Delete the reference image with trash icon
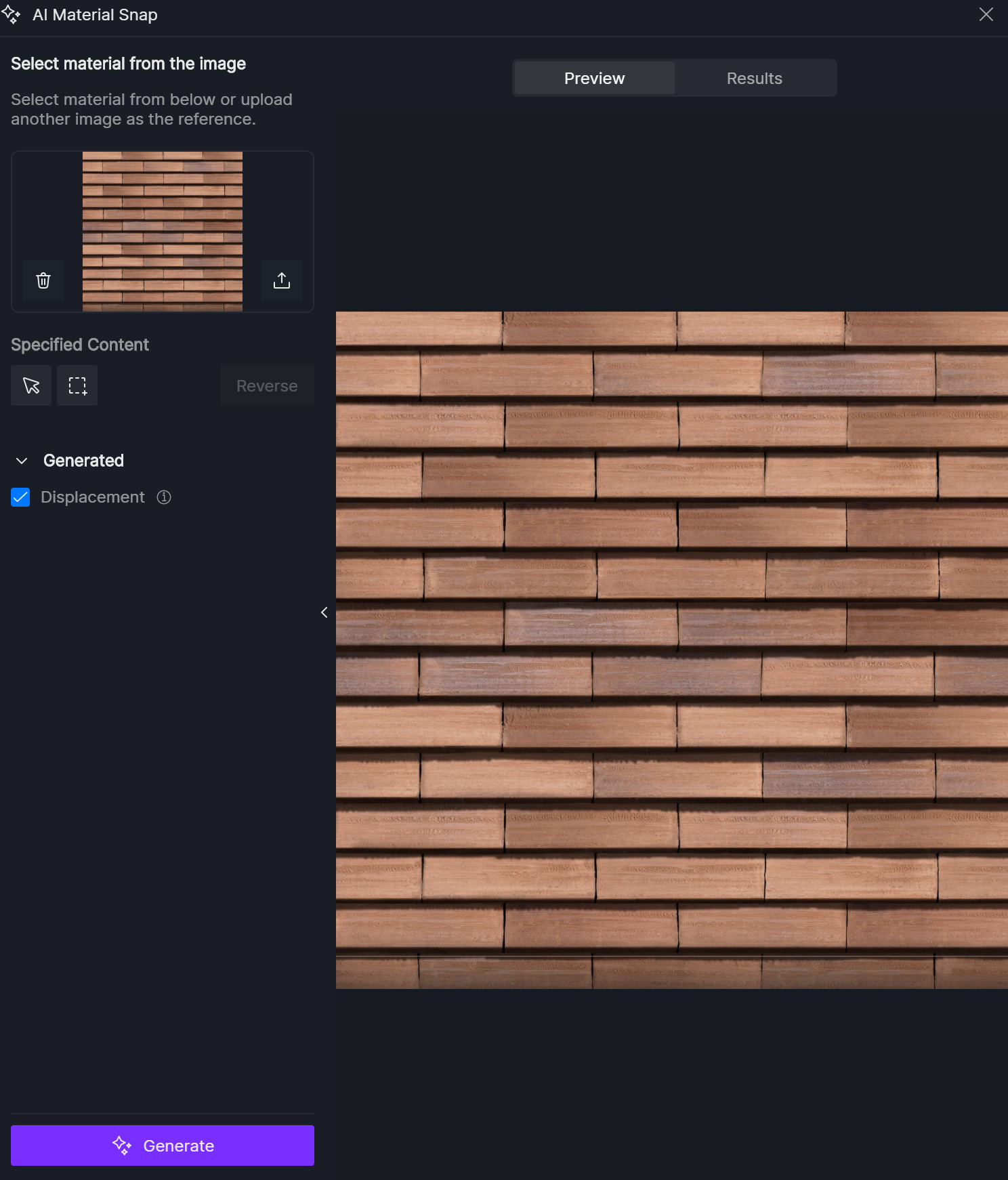 tap(43, 280)
